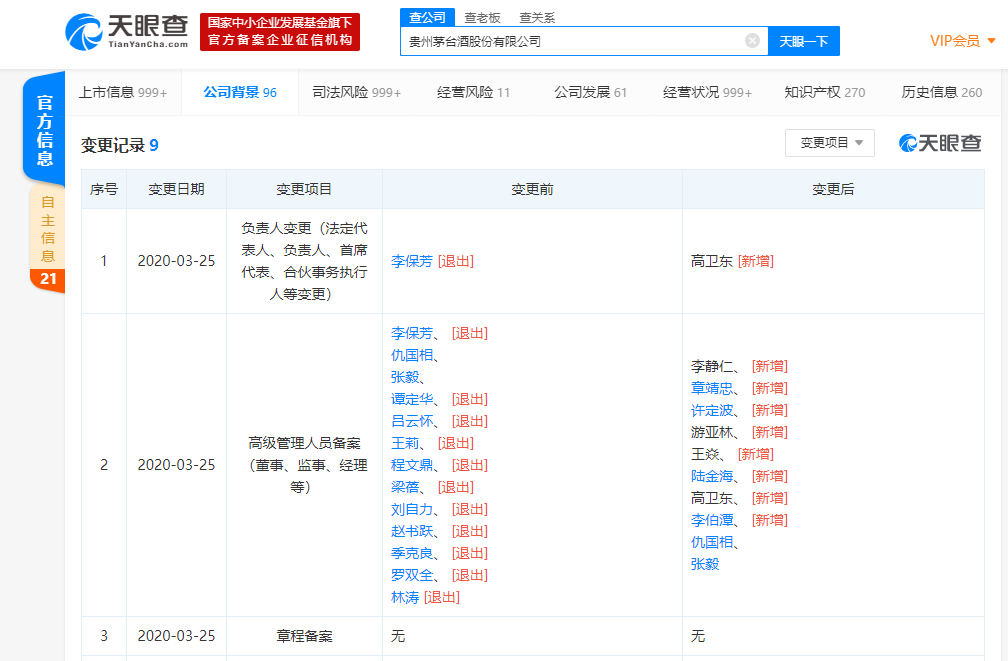
Task: Open 张毅 link in 变更前 column
Action: click(405, 377)
